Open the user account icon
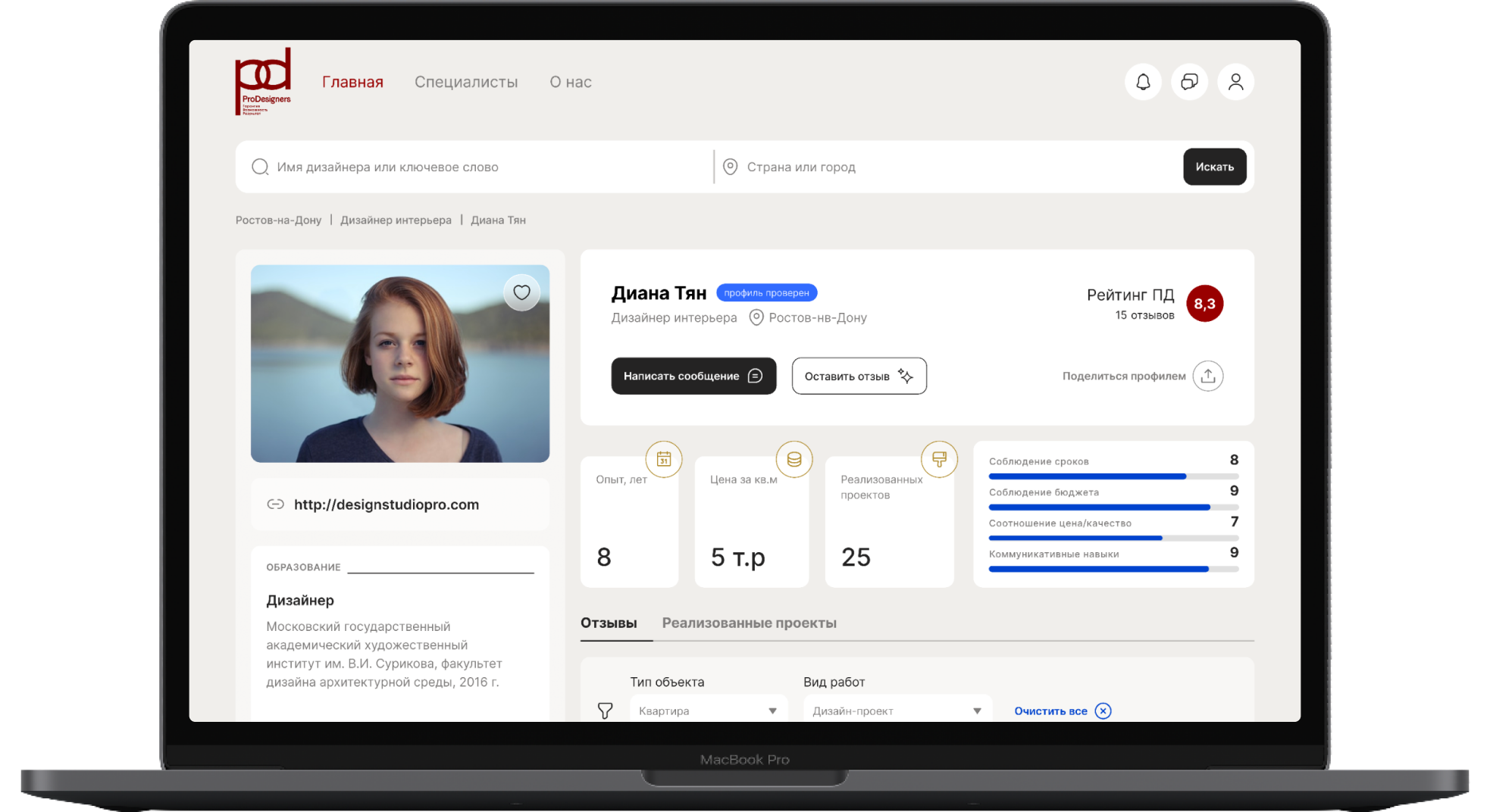 (x=1235, y=82)
